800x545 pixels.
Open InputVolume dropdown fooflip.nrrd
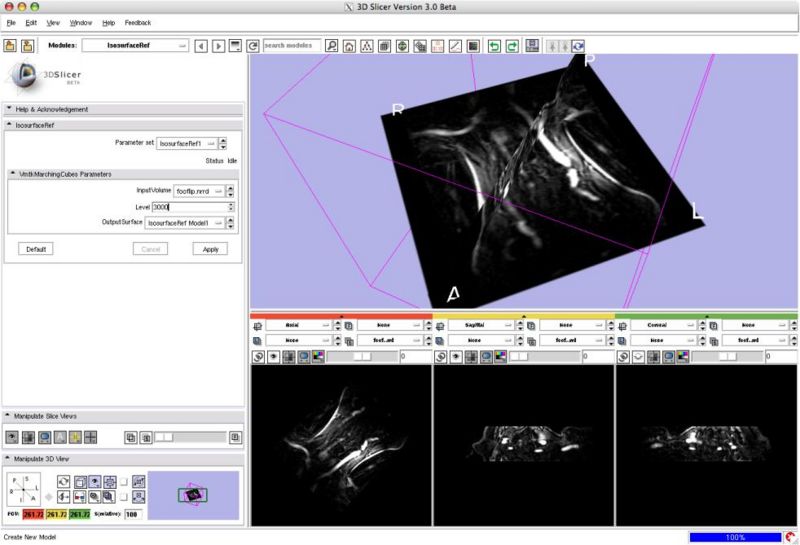coord(199,191)
